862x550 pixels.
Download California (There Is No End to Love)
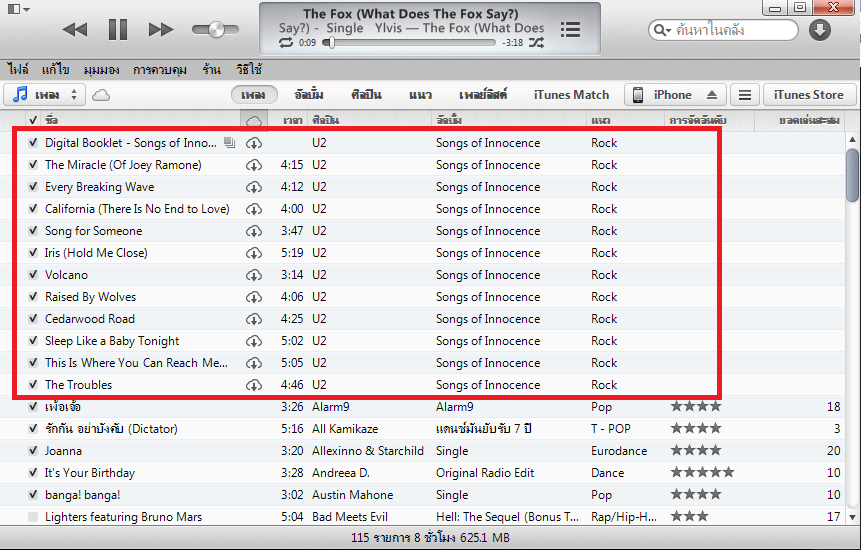[253, 209]
